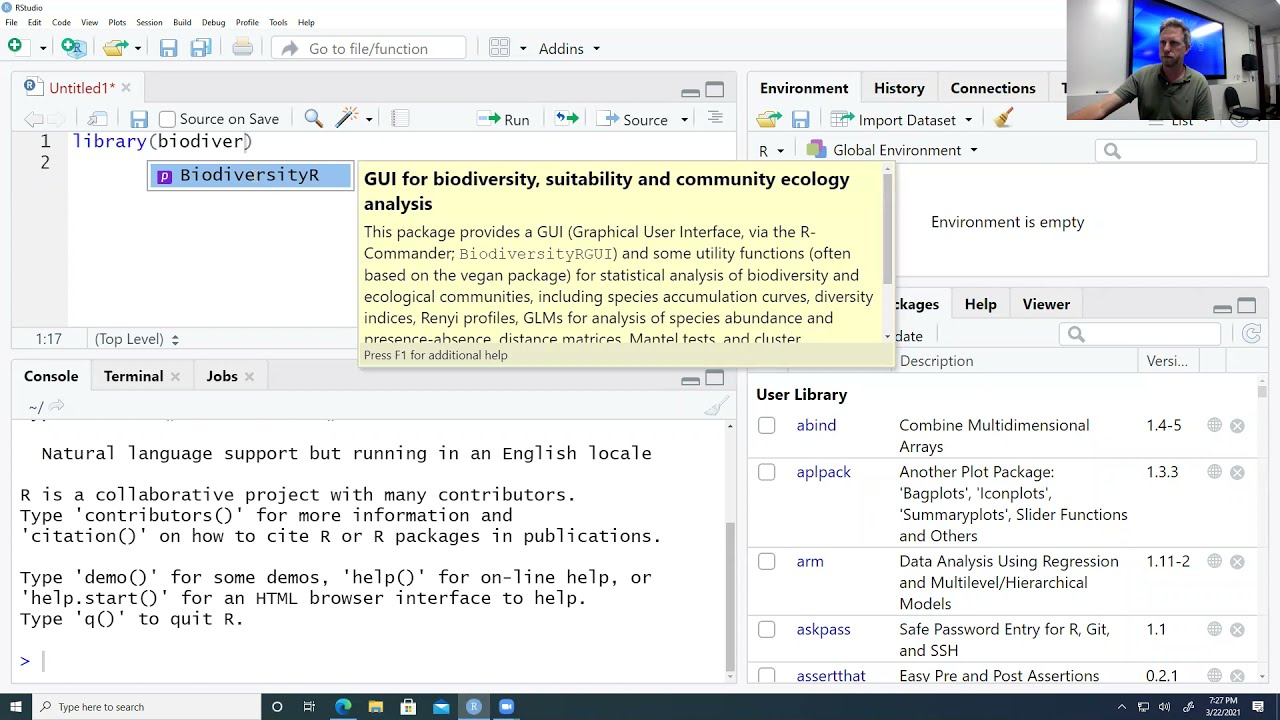Open the askpass package link
Viewport: 1280px width, 720px height.
(823, 630)
